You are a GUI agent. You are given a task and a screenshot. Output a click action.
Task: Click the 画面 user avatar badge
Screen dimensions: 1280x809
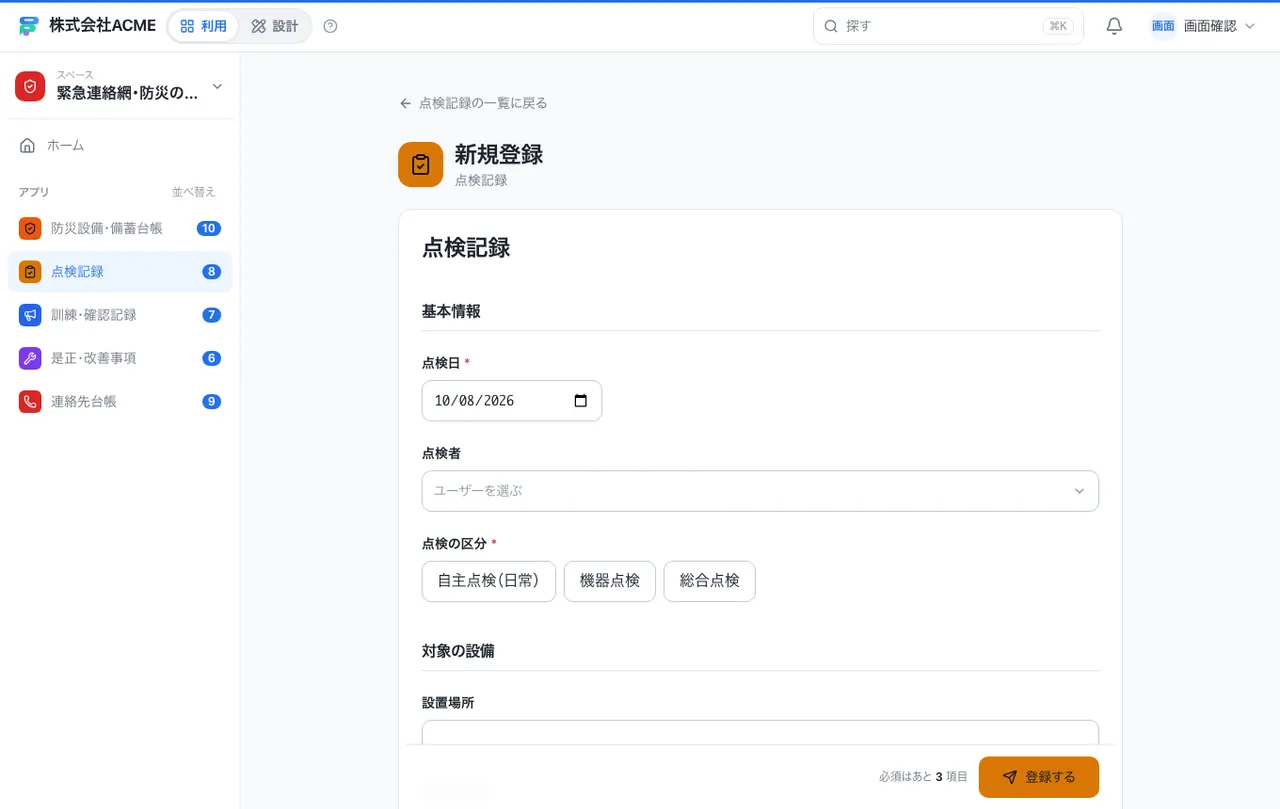[x=1163, y=26]
